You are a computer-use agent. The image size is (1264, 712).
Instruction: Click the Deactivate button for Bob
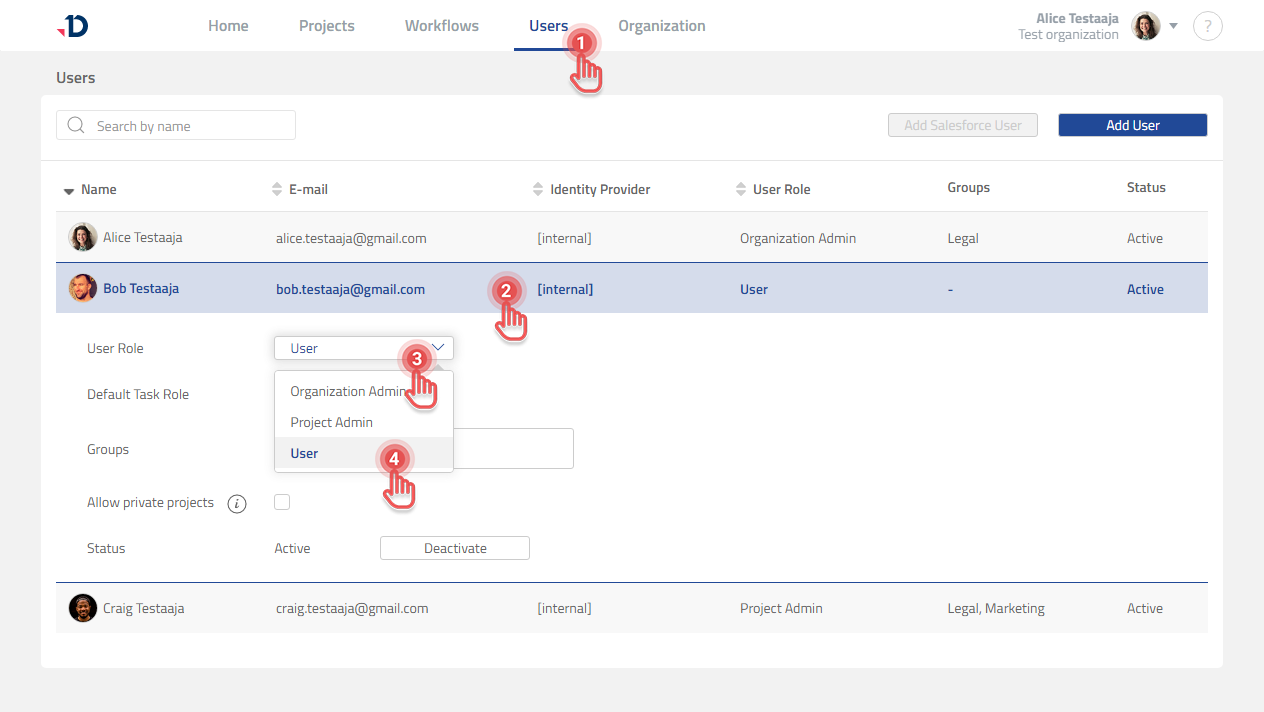click(454, 547)
